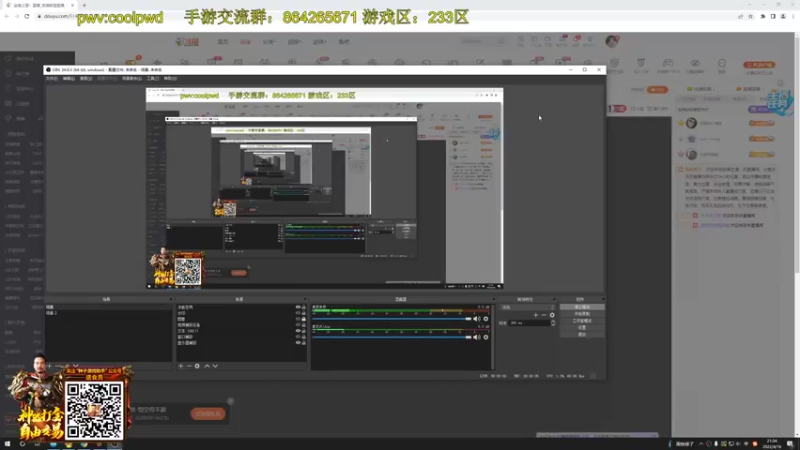Open the 工具 menu in OBS
This screenshot has width=800, height=450.
pos(153,79)
